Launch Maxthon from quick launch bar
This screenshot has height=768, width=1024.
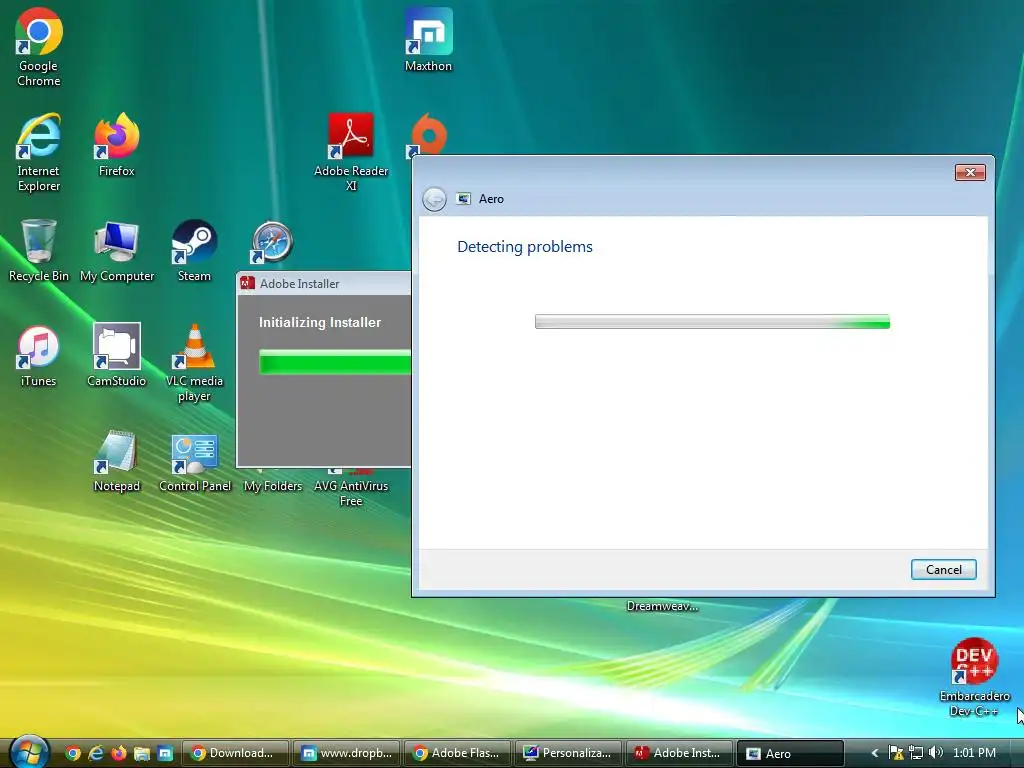[x=165, y=753]
